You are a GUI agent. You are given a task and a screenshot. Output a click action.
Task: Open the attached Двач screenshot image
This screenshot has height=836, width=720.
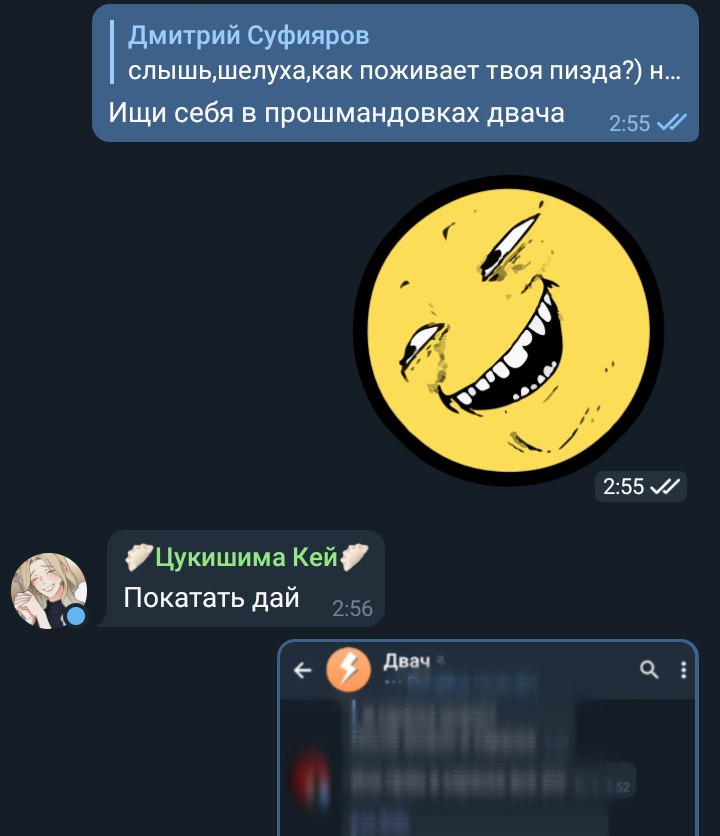488,738
